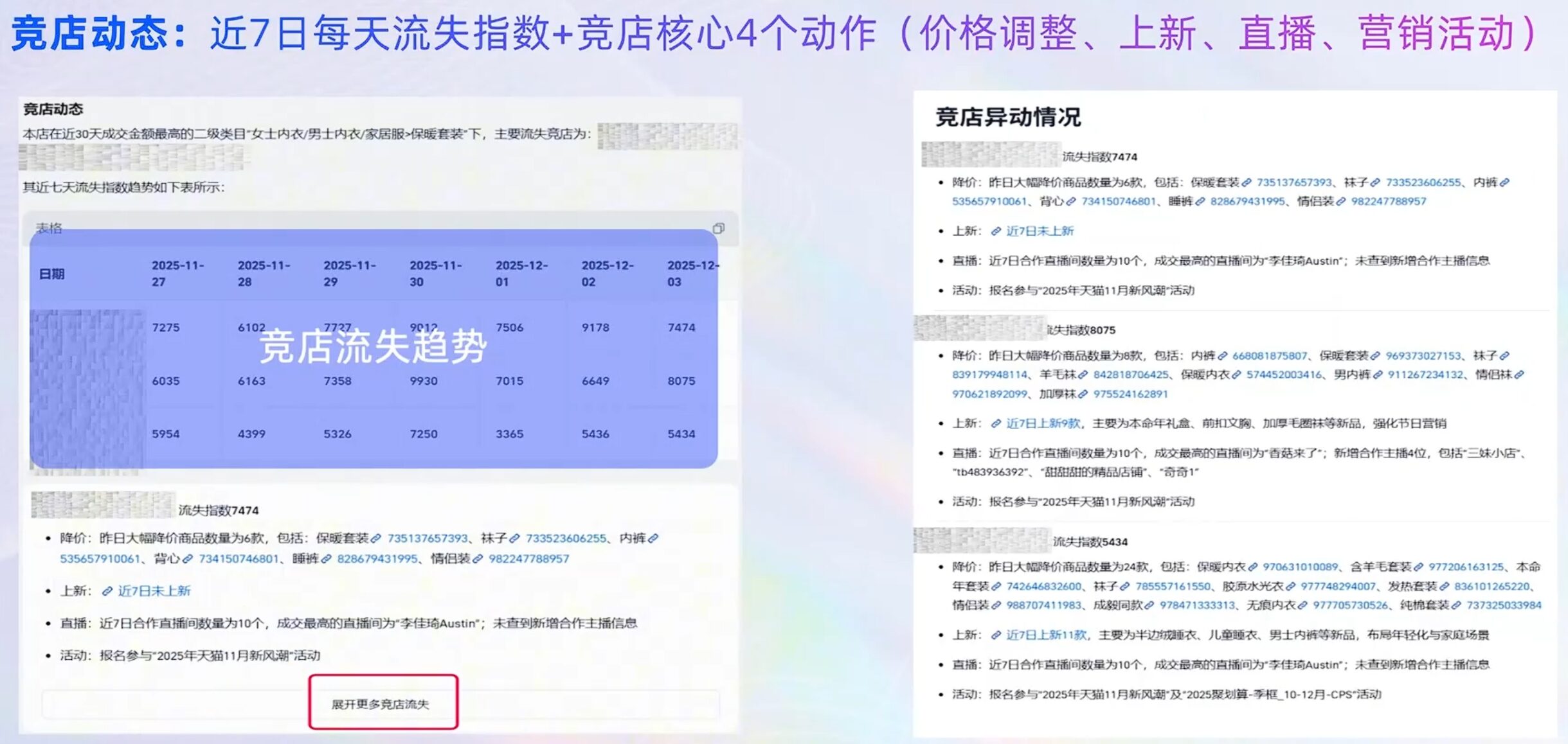The height and width of the screenshot is (744, 1568).
Task: Click 近7日未上新 link in left 竞店动态 panel
Action: [x=154, y=590]
